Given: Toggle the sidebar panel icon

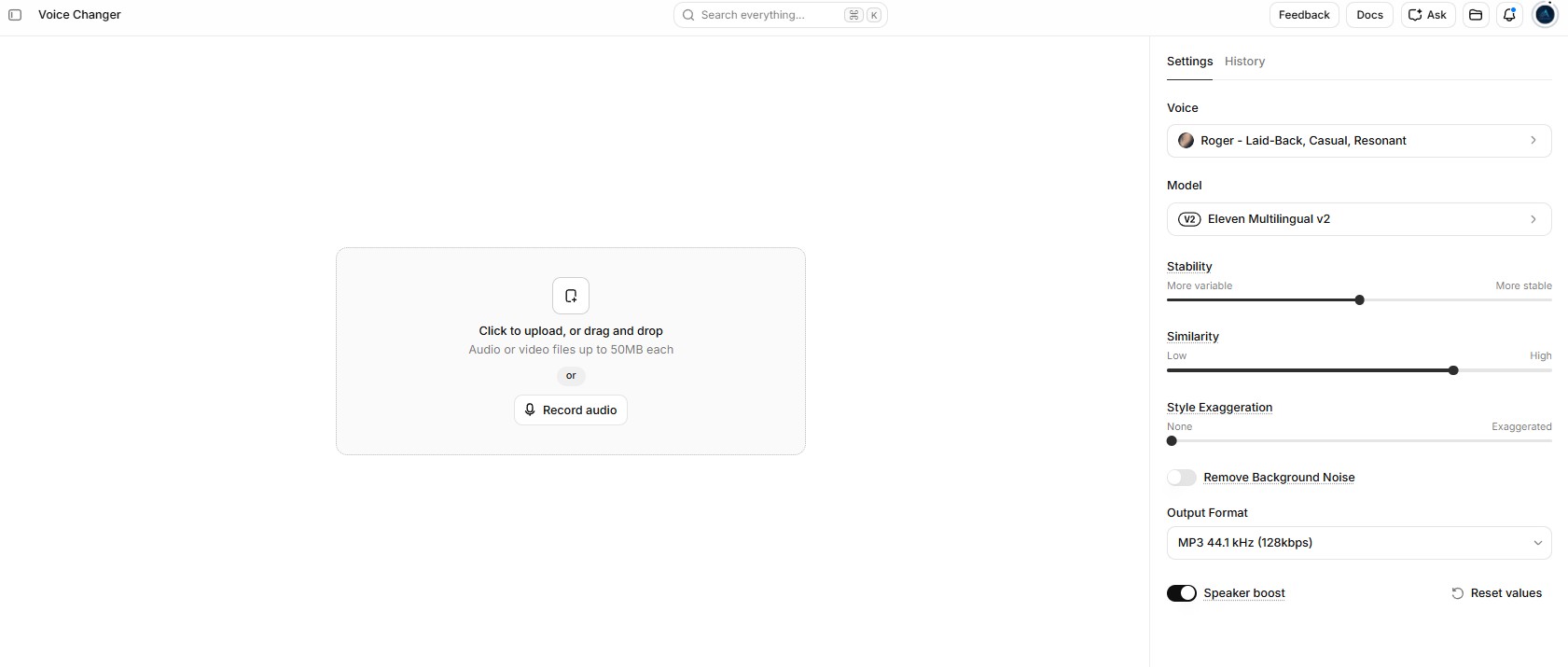Looking at the screenshot, I should (x=15, y=15).
